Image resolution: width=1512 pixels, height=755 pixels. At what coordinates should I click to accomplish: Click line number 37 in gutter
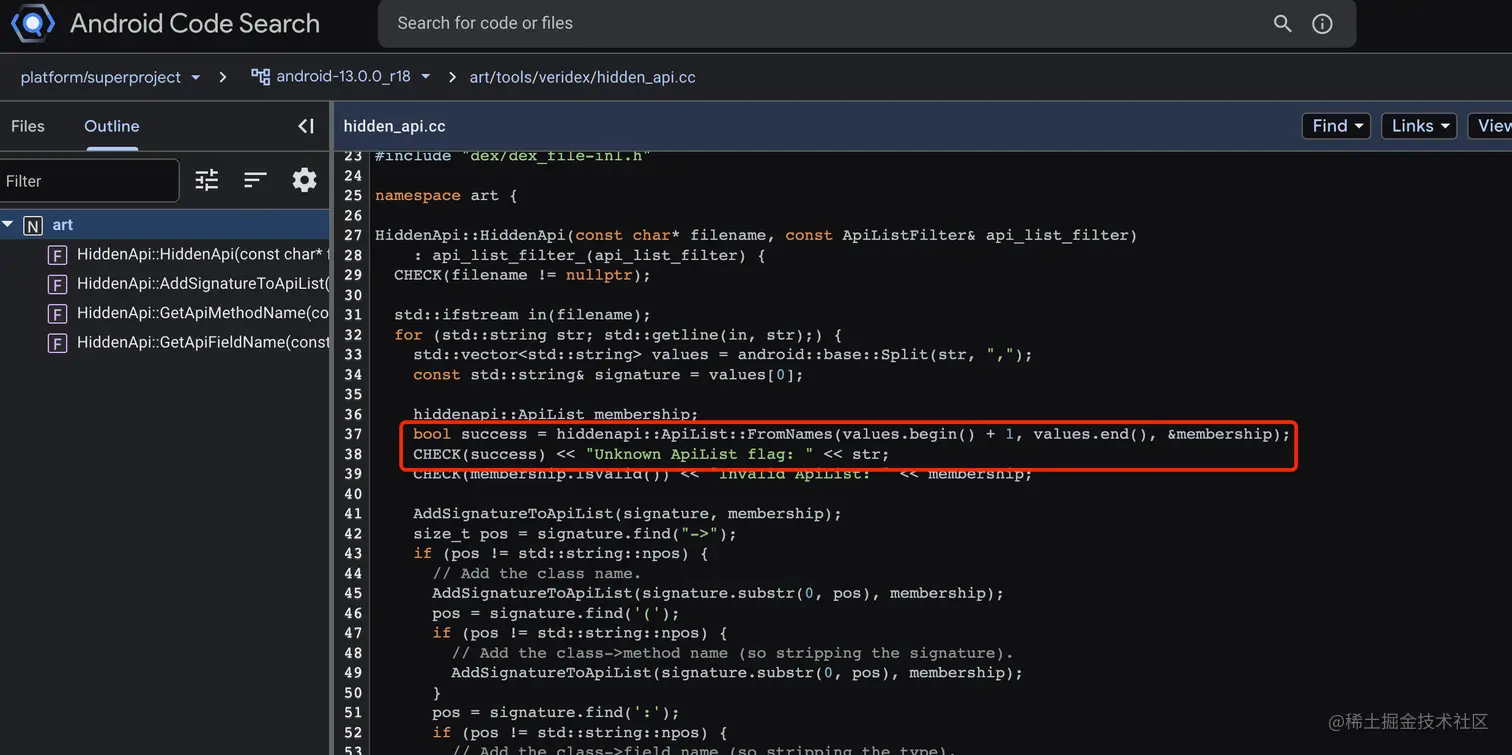click(x=352, y=434)
